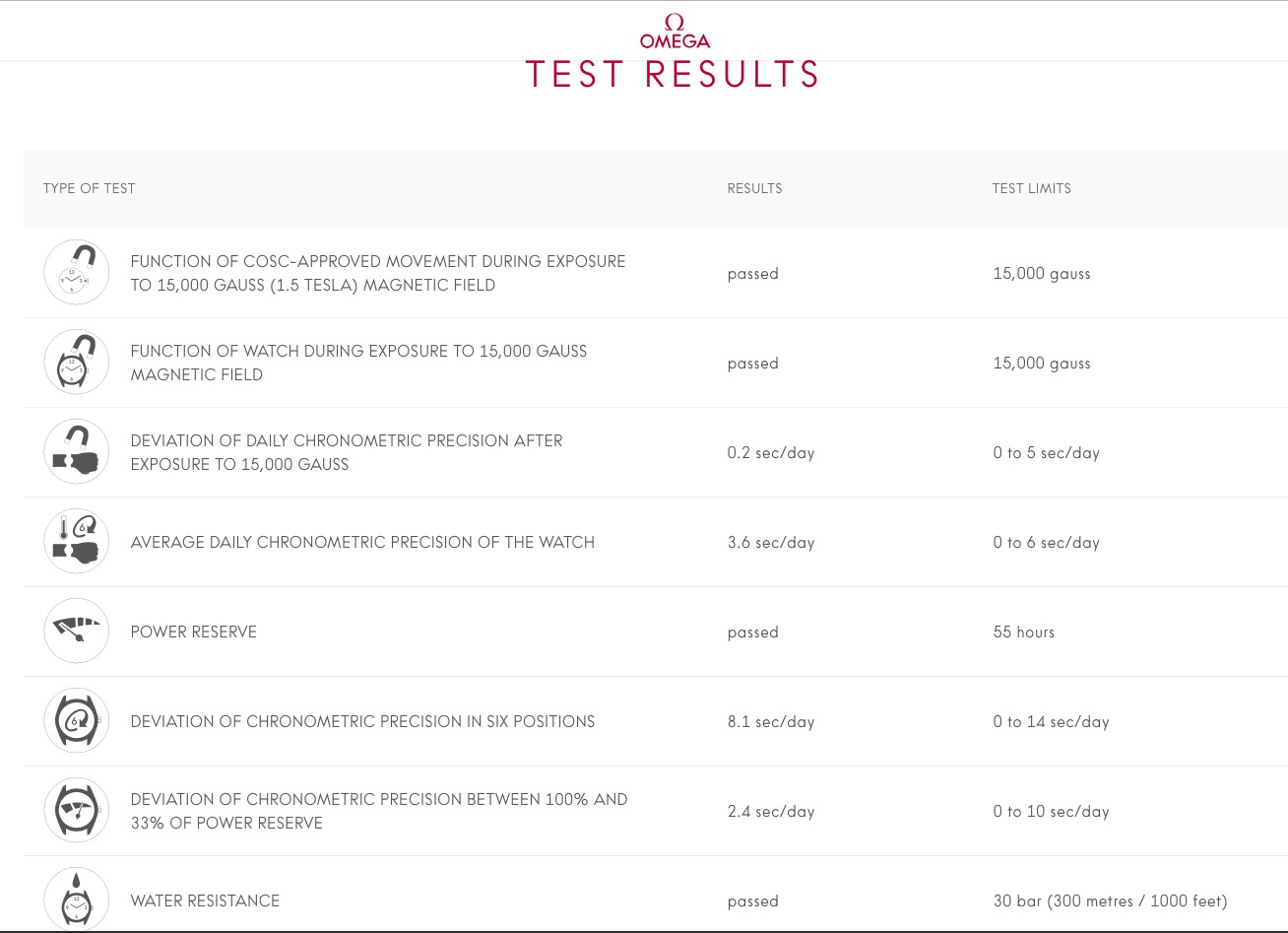Click the watch with power gauge icon
The image size is (1288, 933).
pyautogui.click(x=77, y=810)
